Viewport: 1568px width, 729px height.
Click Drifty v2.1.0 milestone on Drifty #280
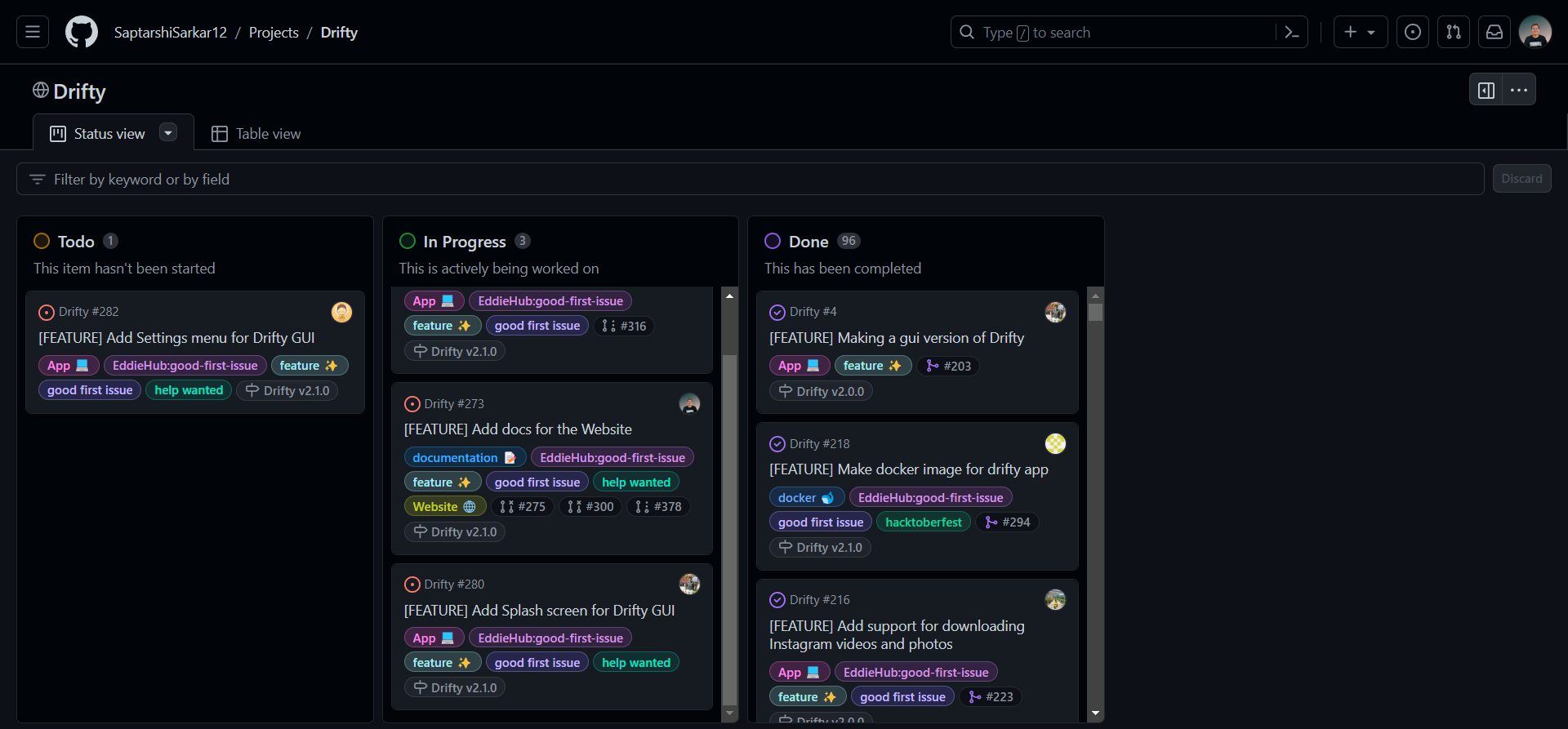pyautogui.click(x=455, y=687)
